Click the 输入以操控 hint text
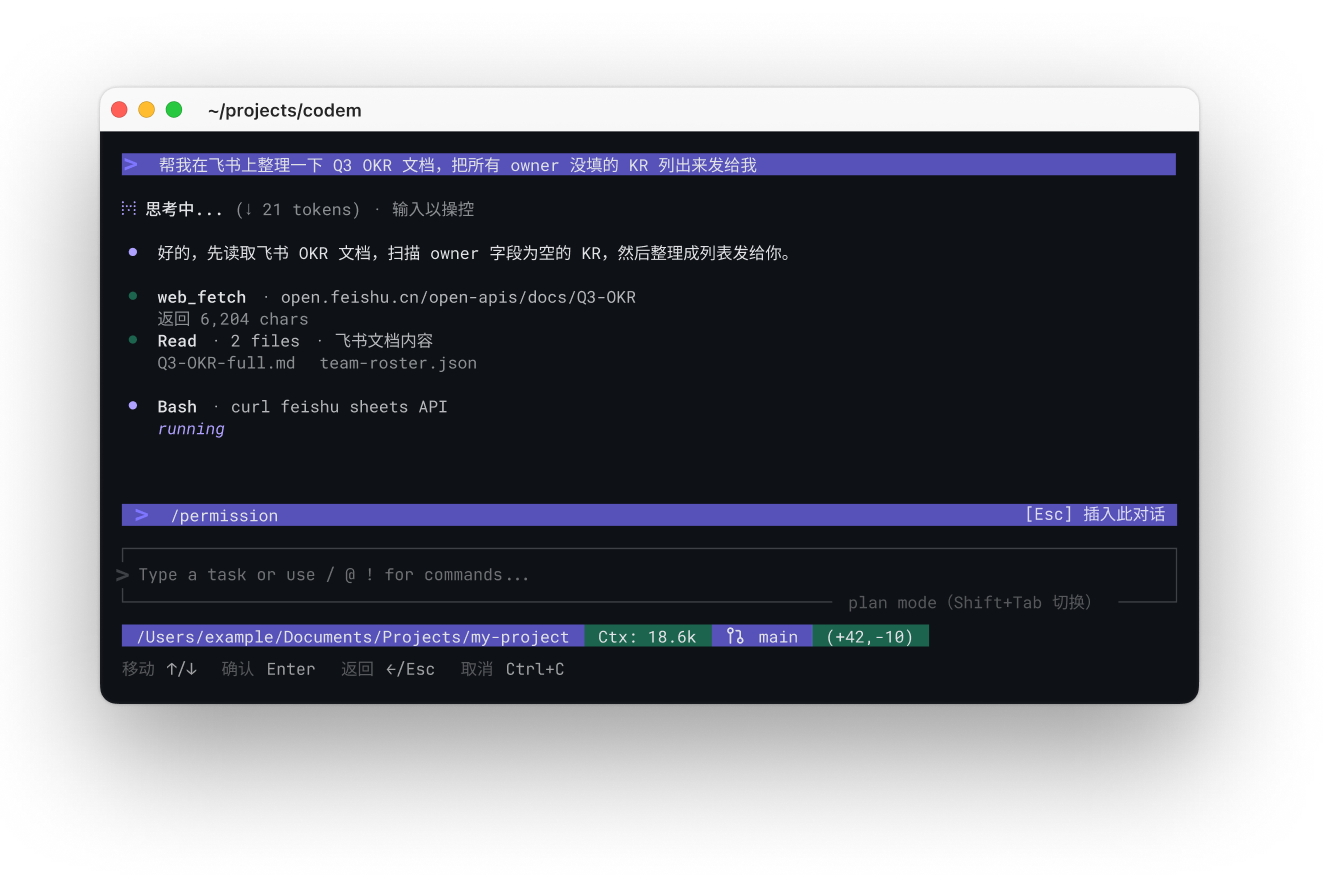This screenshot has height=891, width=1336. (433, 209)
